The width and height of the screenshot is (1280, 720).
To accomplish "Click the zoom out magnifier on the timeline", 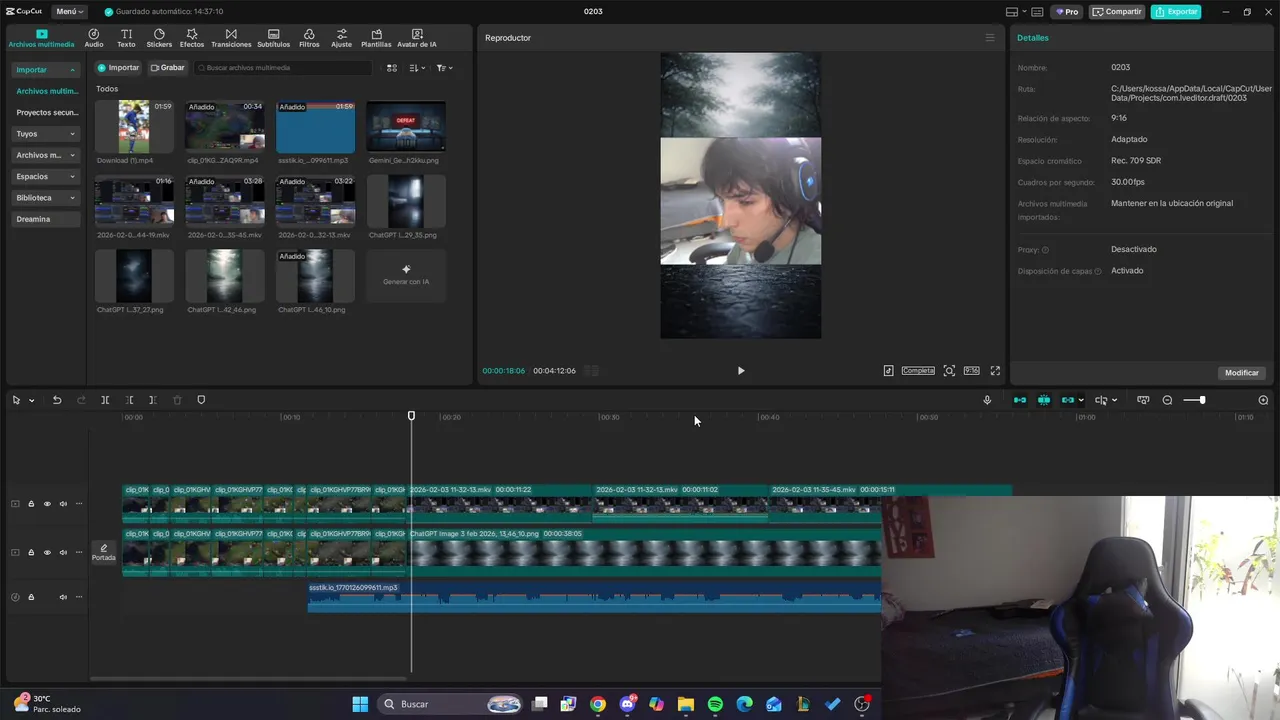I will [1167, 400].
